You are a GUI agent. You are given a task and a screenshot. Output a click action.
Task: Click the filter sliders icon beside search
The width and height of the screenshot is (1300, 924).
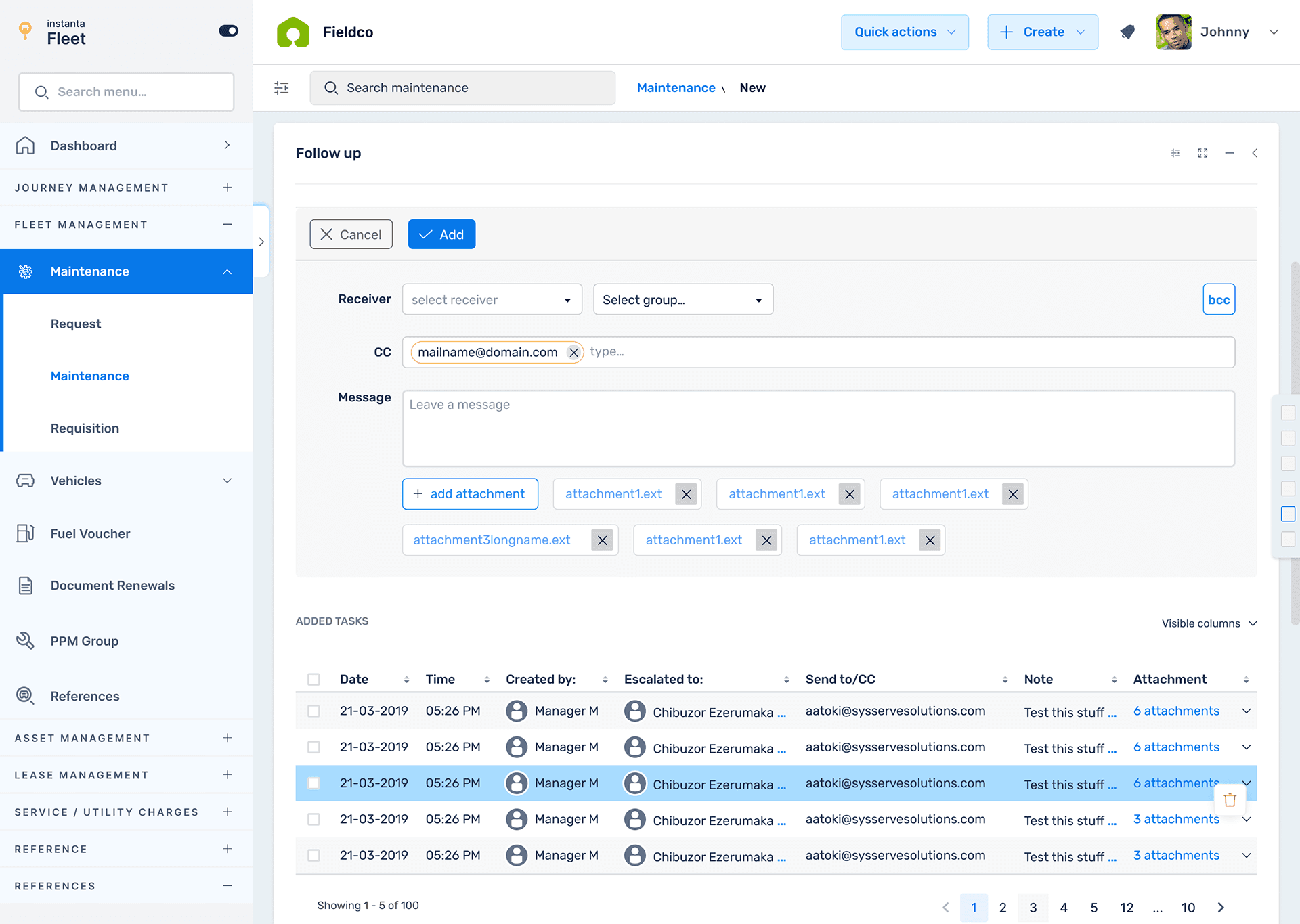tap(282, 88)
